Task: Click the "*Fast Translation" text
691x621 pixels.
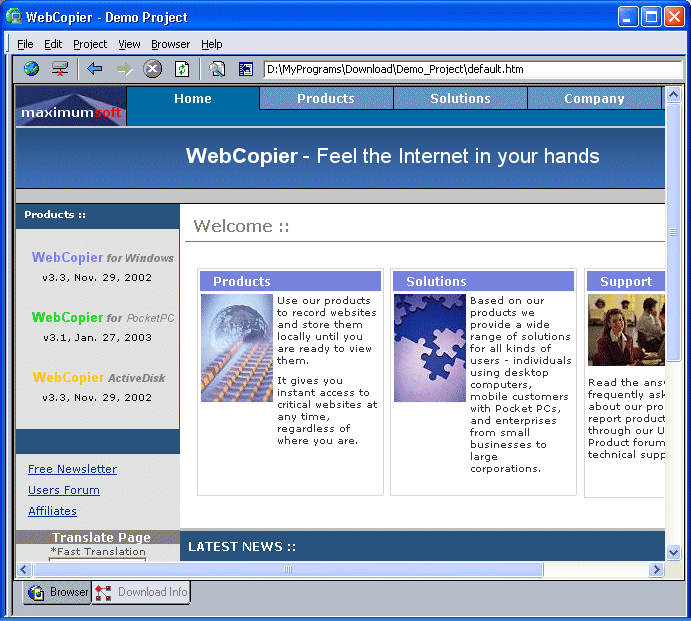Action: [98, 551]
